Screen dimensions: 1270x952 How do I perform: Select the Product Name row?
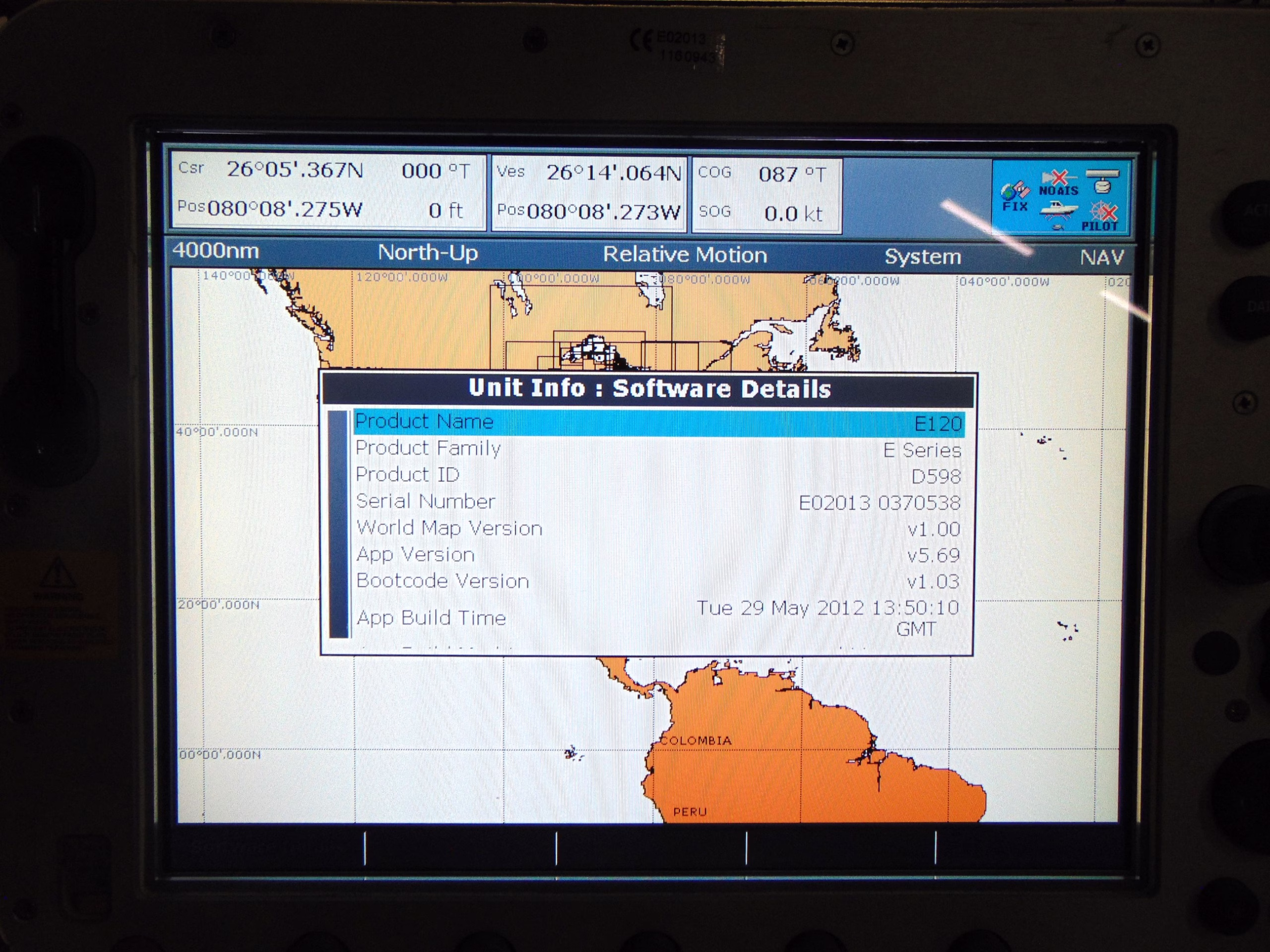[x=658, y=423]
